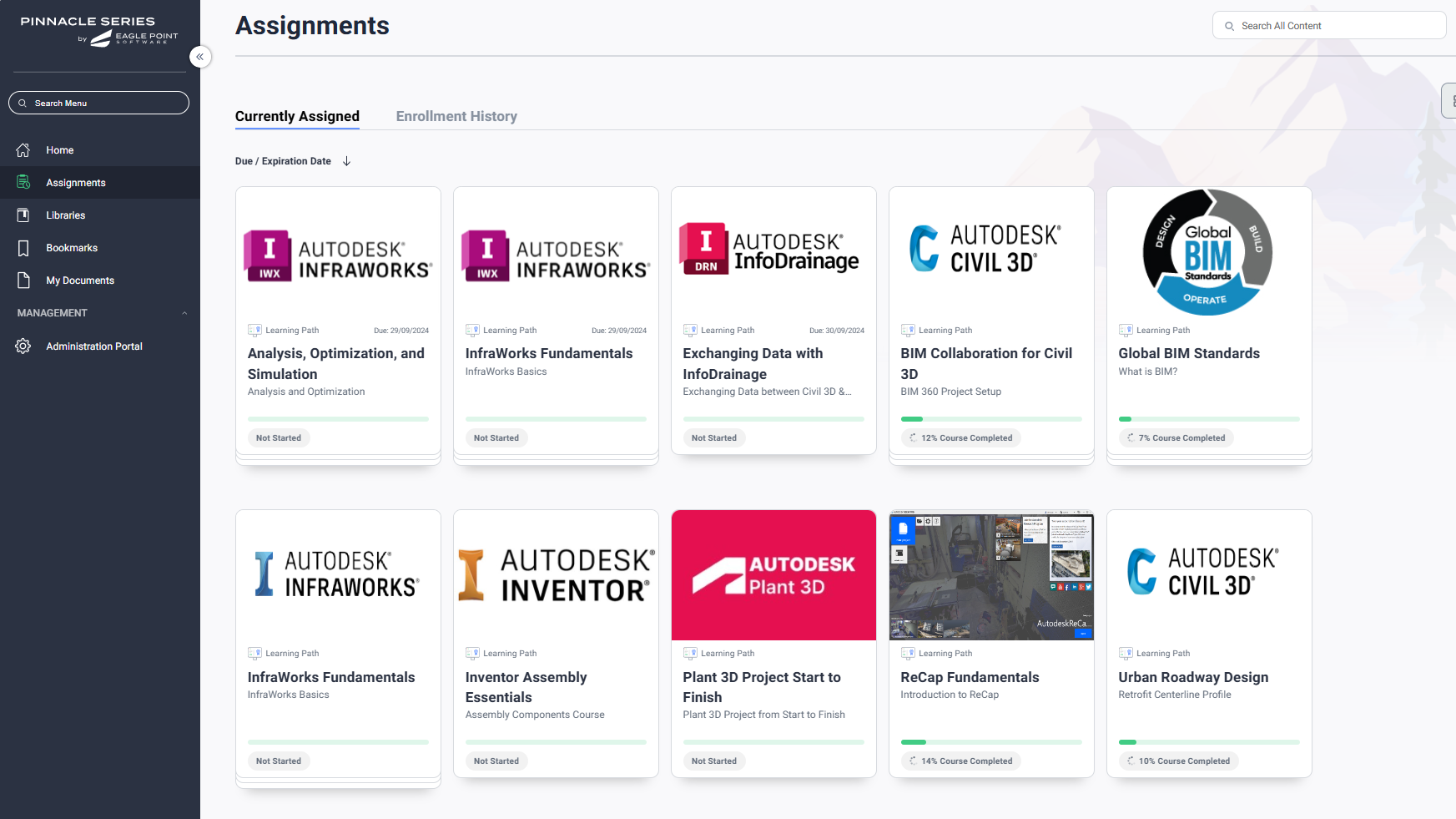Click progress bar on Urban Roadway Design card
This screenshot has height=819, width=1456.
click(1209, 741)
